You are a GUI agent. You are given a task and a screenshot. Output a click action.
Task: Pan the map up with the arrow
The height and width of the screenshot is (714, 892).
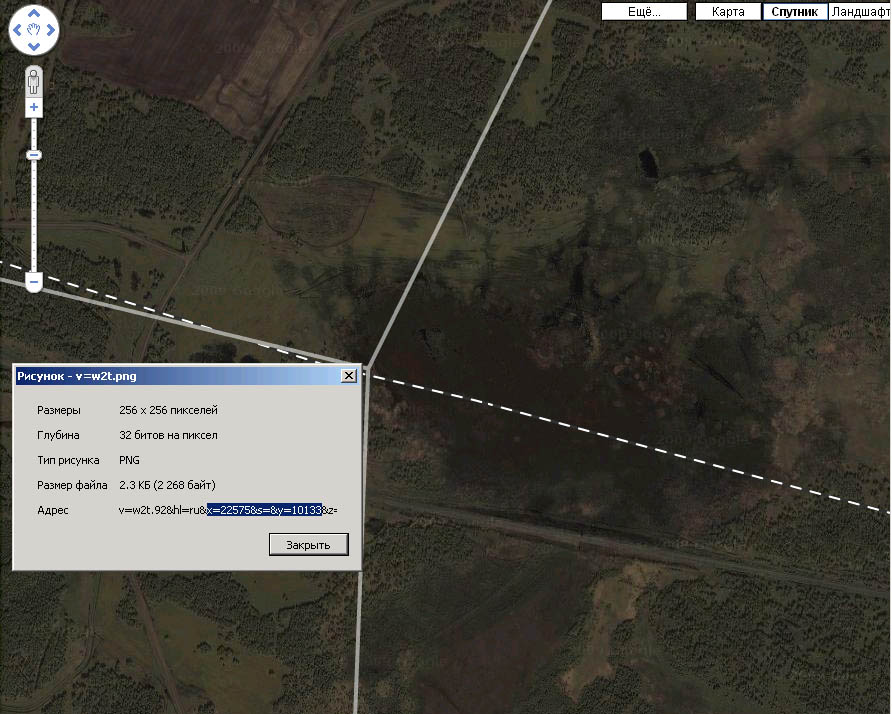pyautogui.click(x=34, y=15)
